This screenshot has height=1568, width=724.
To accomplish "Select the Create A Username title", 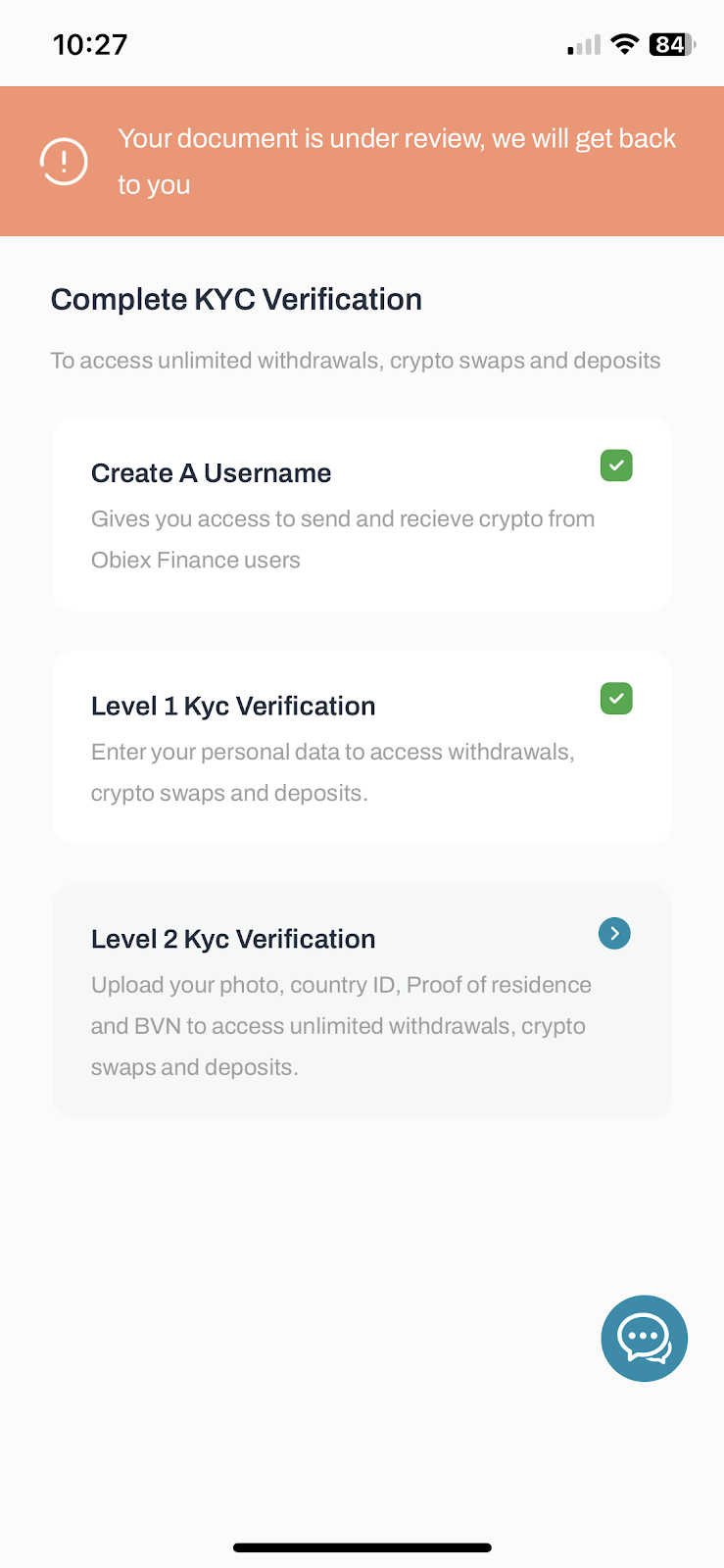I will [x=212, y=473].
